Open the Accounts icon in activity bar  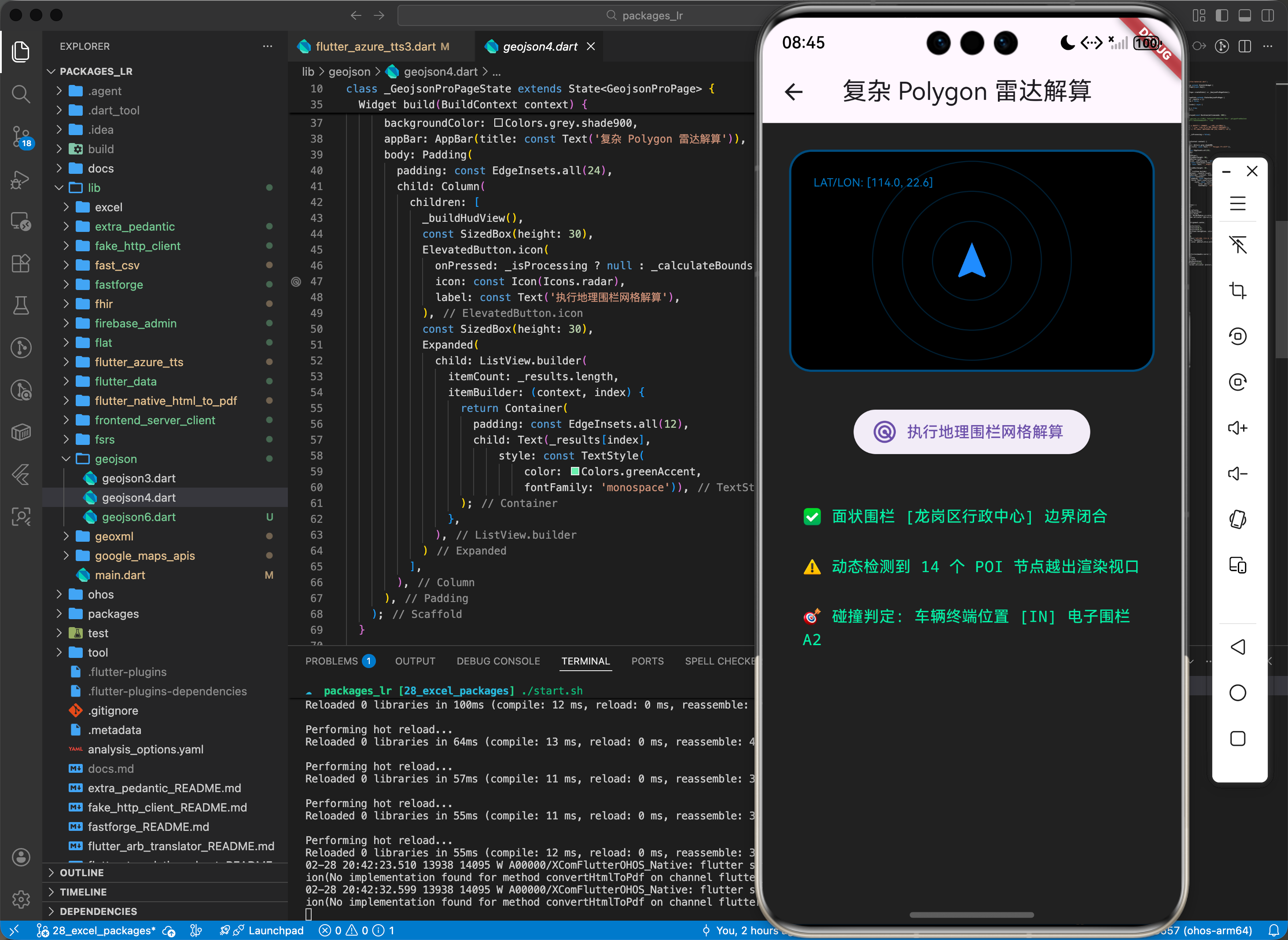tap(21, 857)
